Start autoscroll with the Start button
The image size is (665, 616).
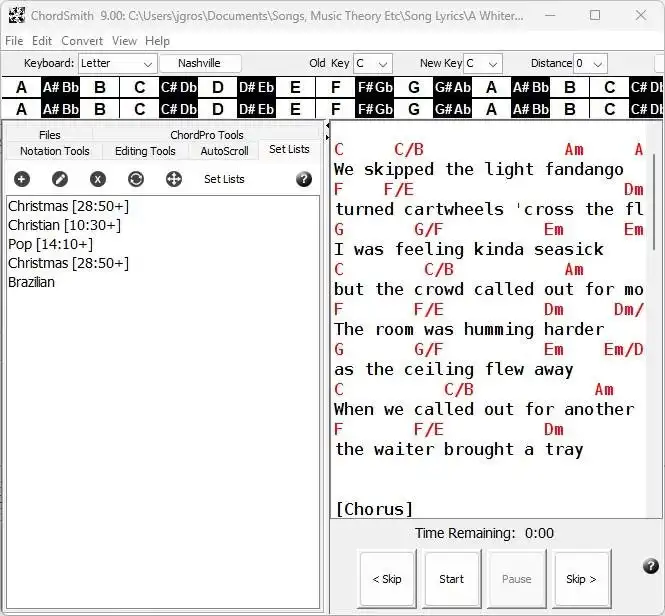tap(452, 579)
